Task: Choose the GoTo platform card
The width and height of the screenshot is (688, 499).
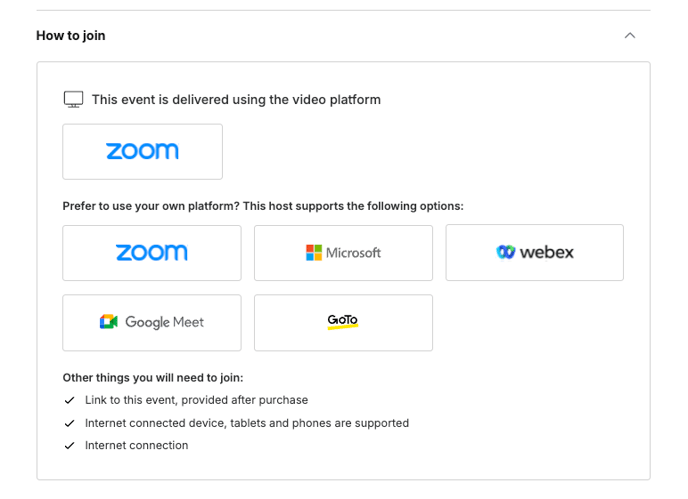Action: (343, 323)
